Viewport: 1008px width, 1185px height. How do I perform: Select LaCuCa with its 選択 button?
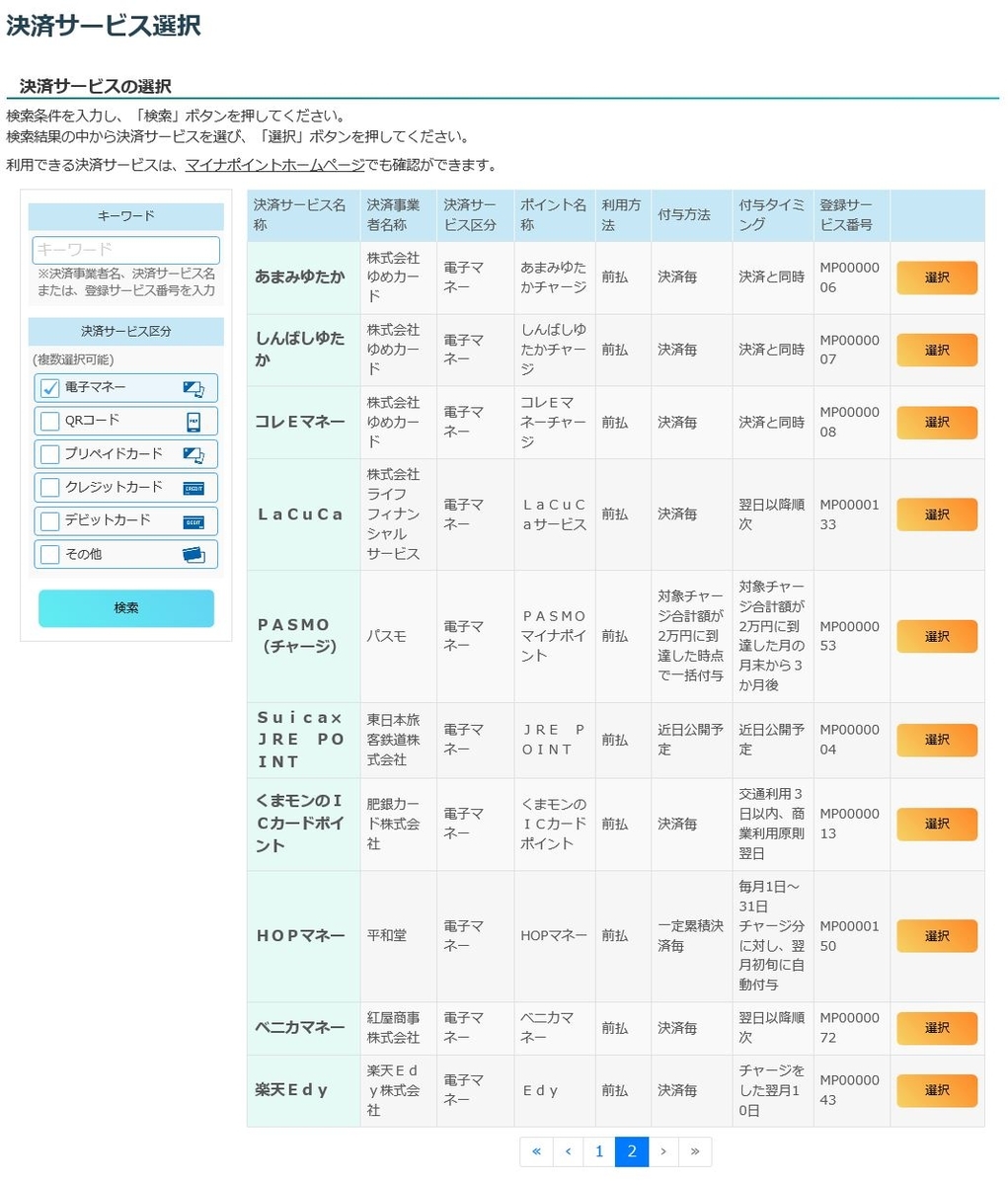click(x=937, y=514)
